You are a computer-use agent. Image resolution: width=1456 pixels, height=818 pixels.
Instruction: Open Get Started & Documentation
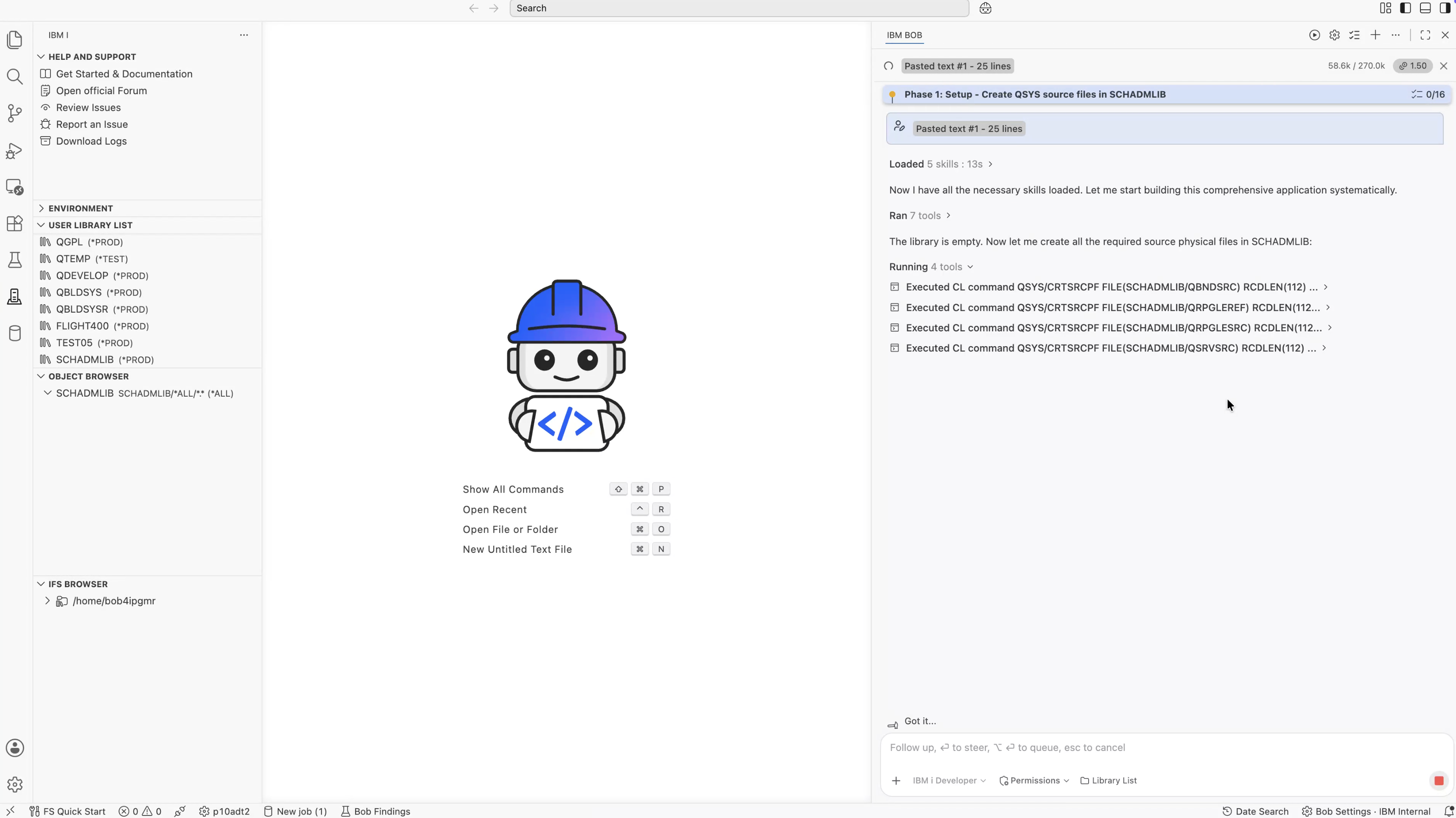pos(124,74)
